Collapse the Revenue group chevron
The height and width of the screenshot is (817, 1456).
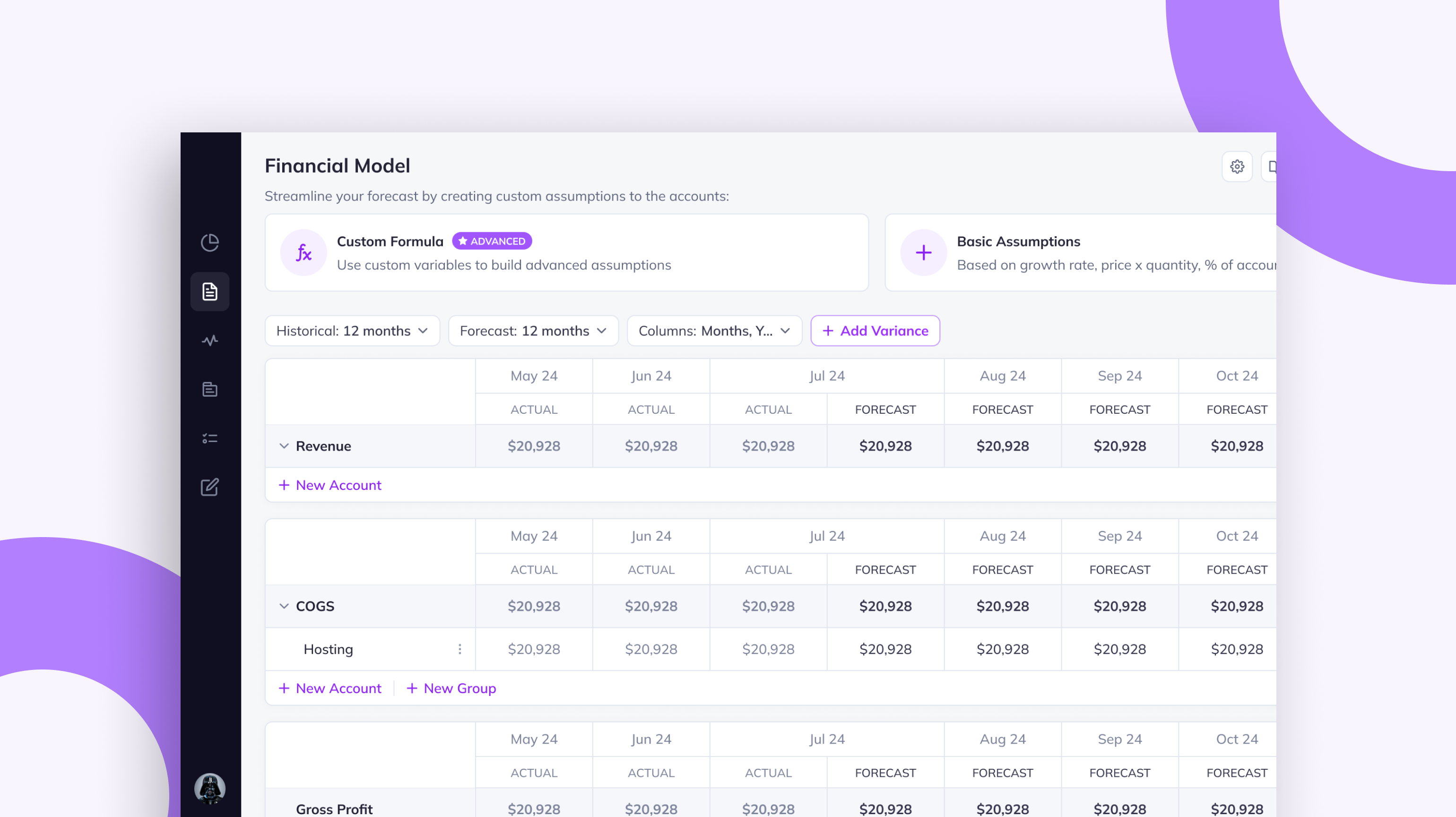pyautogui.click(x=284, y=446)
